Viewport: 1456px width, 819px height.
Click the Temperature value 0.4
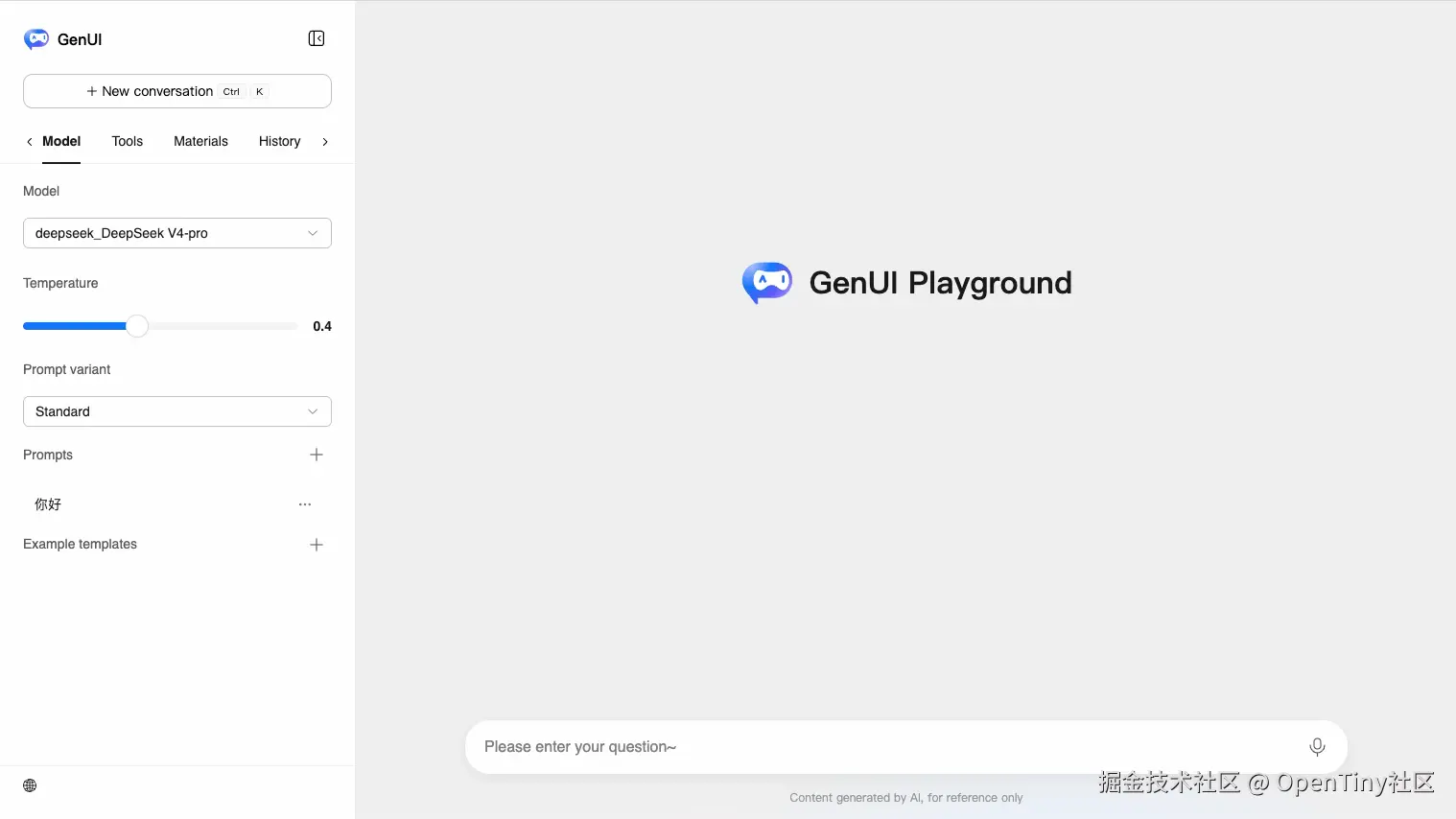tap(322, 326)
